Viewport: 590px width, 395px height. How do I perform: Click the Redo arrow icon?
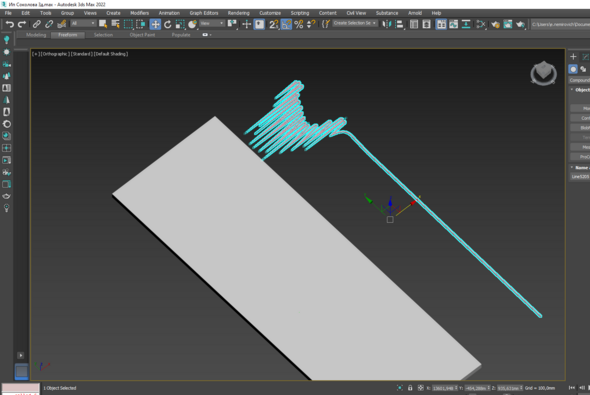(22, 24)
